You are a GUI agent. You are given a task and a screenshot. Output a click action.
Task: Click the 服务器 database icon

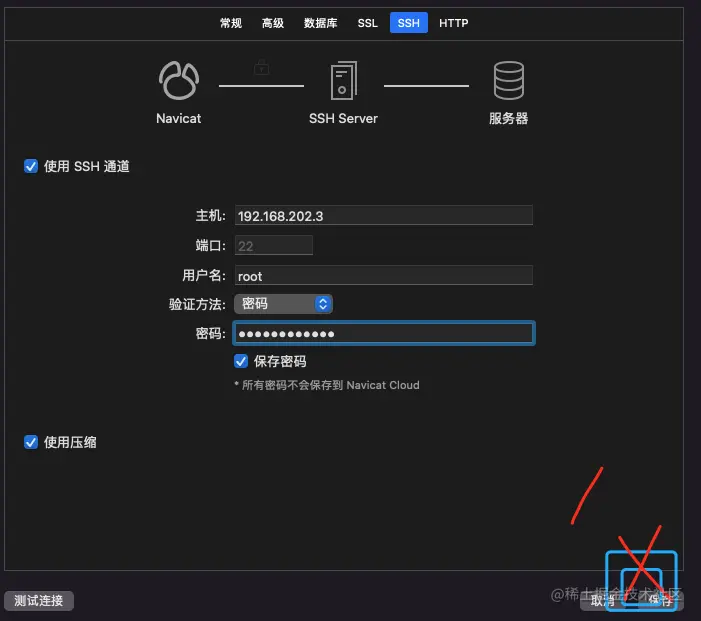508,80
